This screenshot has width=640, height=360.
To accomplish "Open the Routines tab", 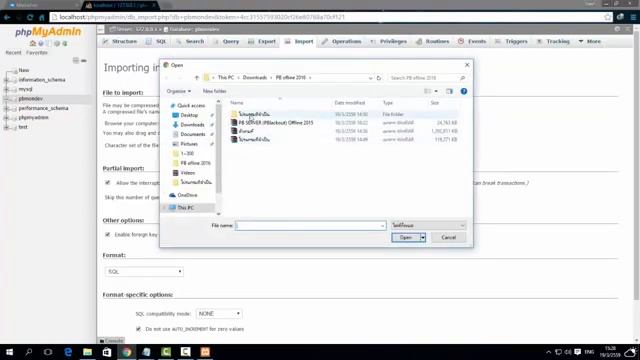I will [433, 41].
